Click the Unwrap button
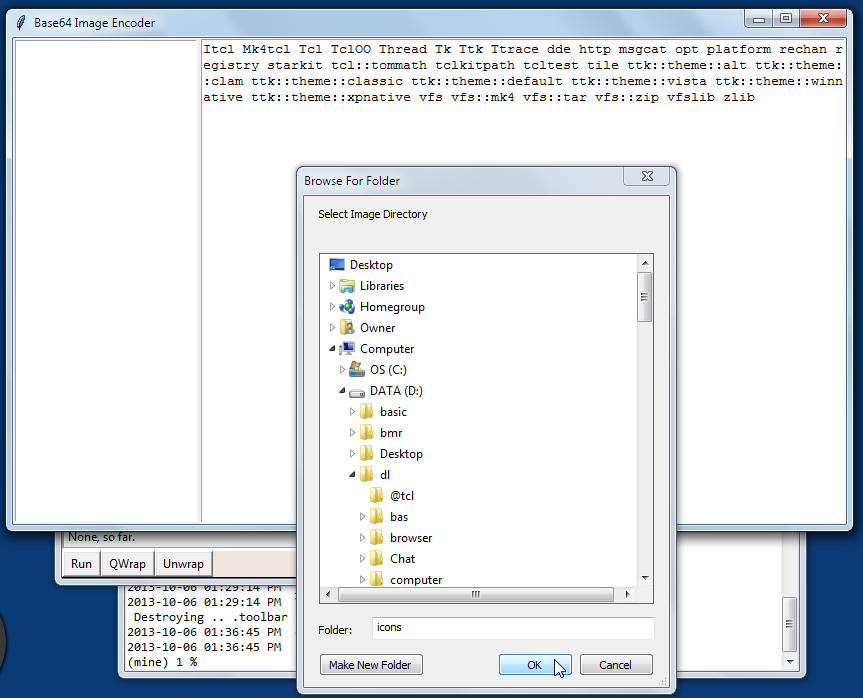This screenshot has width=863, height=698. coord(183,564)
